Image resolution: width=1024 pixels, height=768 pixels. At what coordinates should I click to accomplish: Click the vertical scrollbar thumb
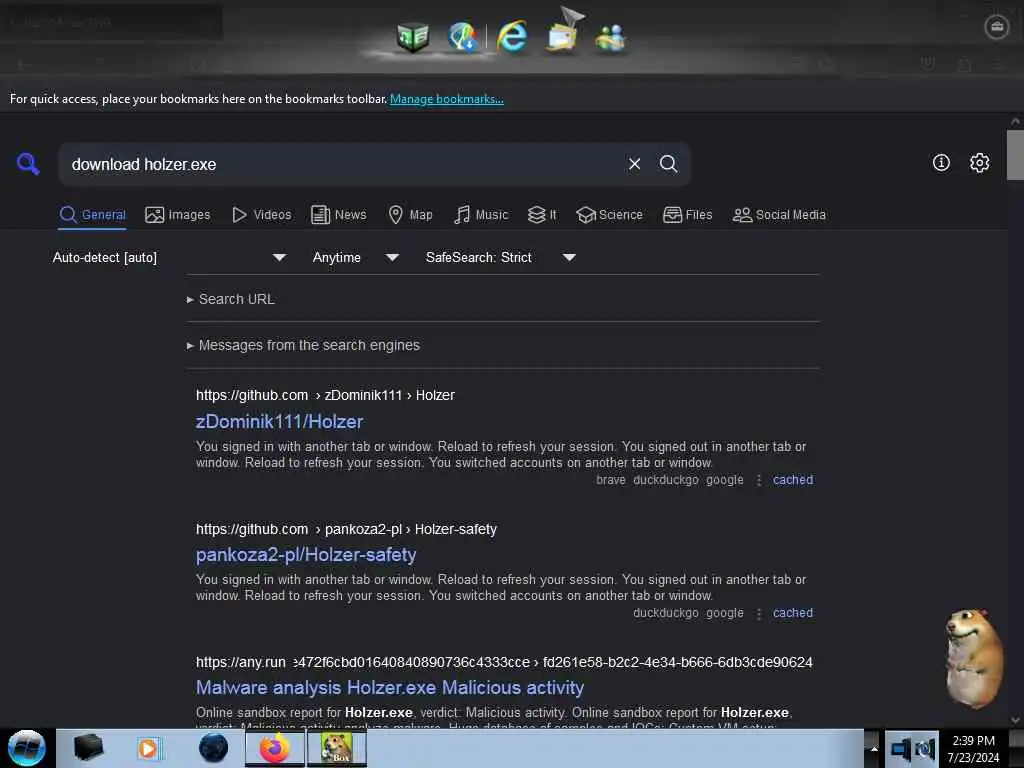click(x=1015, y=155)
